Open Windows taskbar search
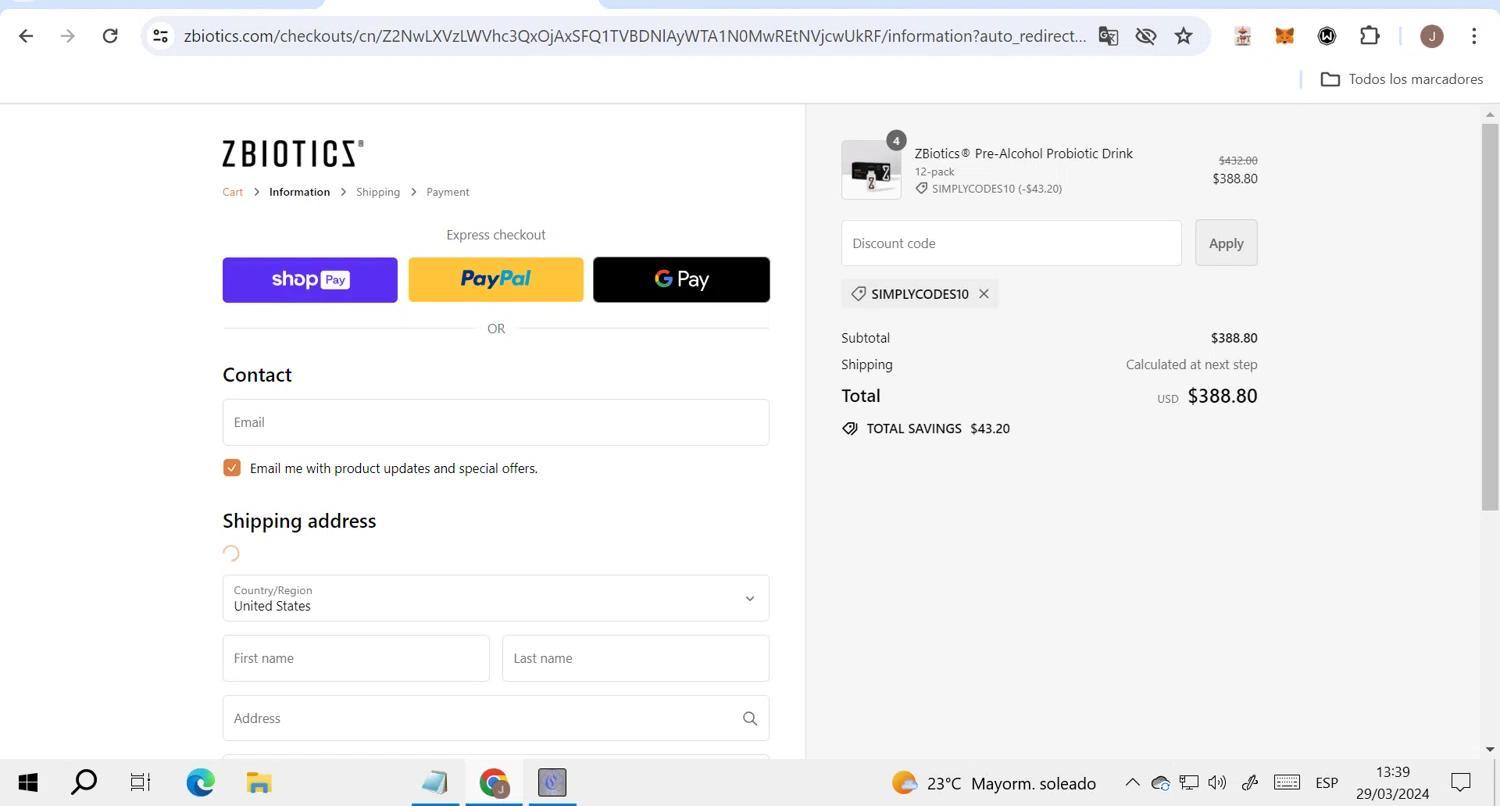 [x=84, y=783]
